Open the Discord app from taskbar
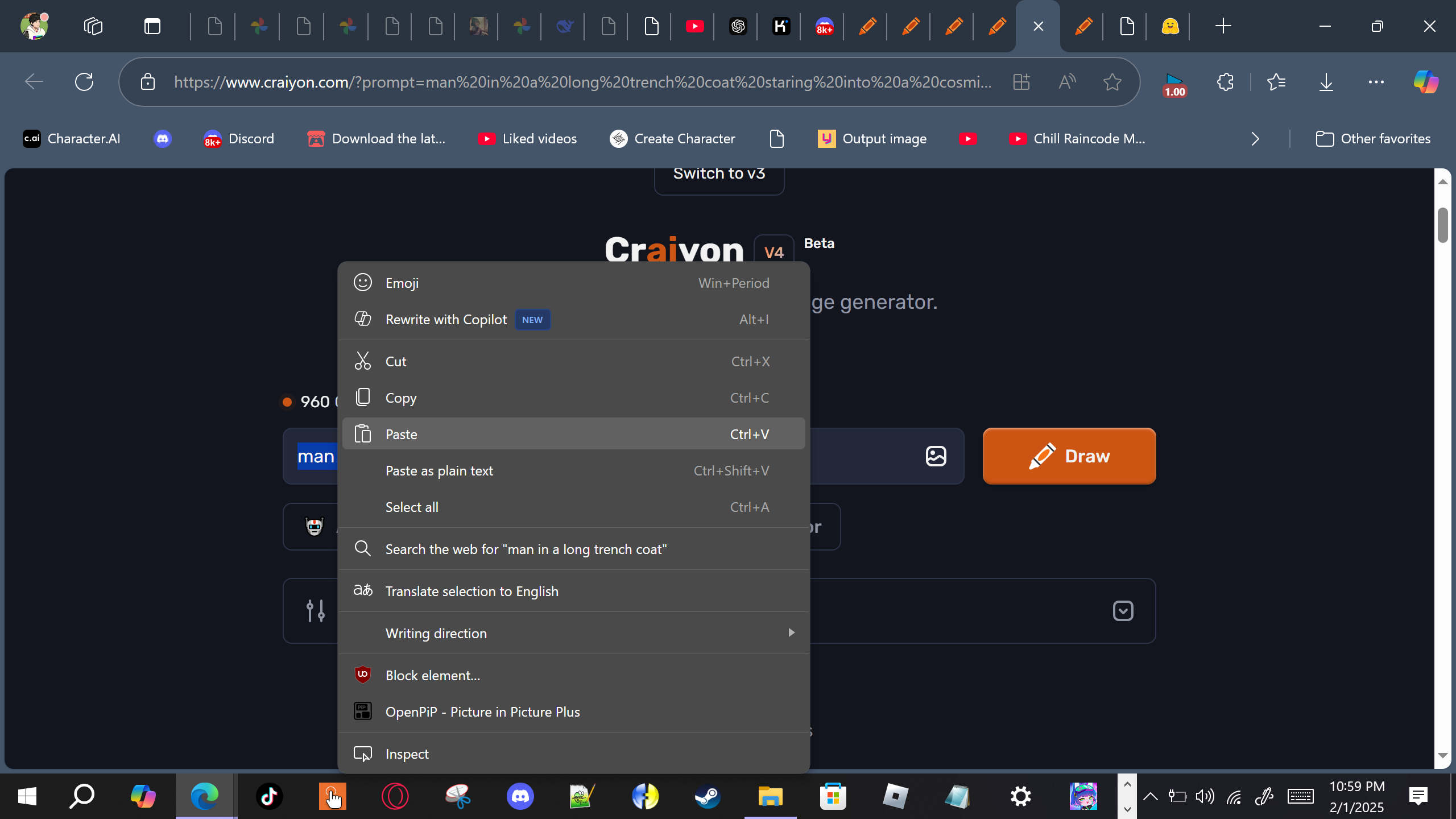This screenshot has height=819, width=1456. point(520,796)
